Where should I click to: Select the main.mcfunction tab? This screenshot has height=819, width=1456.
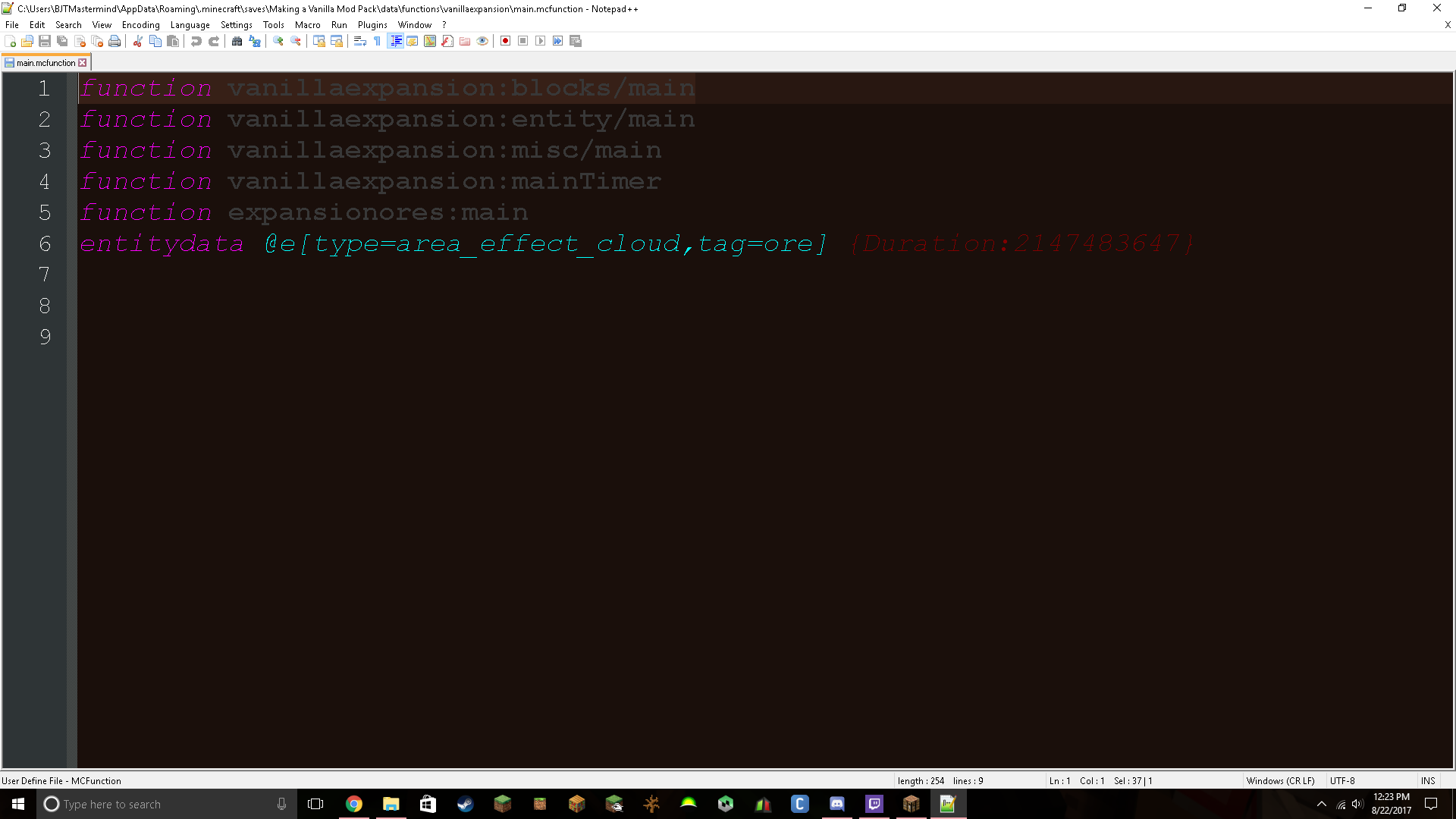45,63
